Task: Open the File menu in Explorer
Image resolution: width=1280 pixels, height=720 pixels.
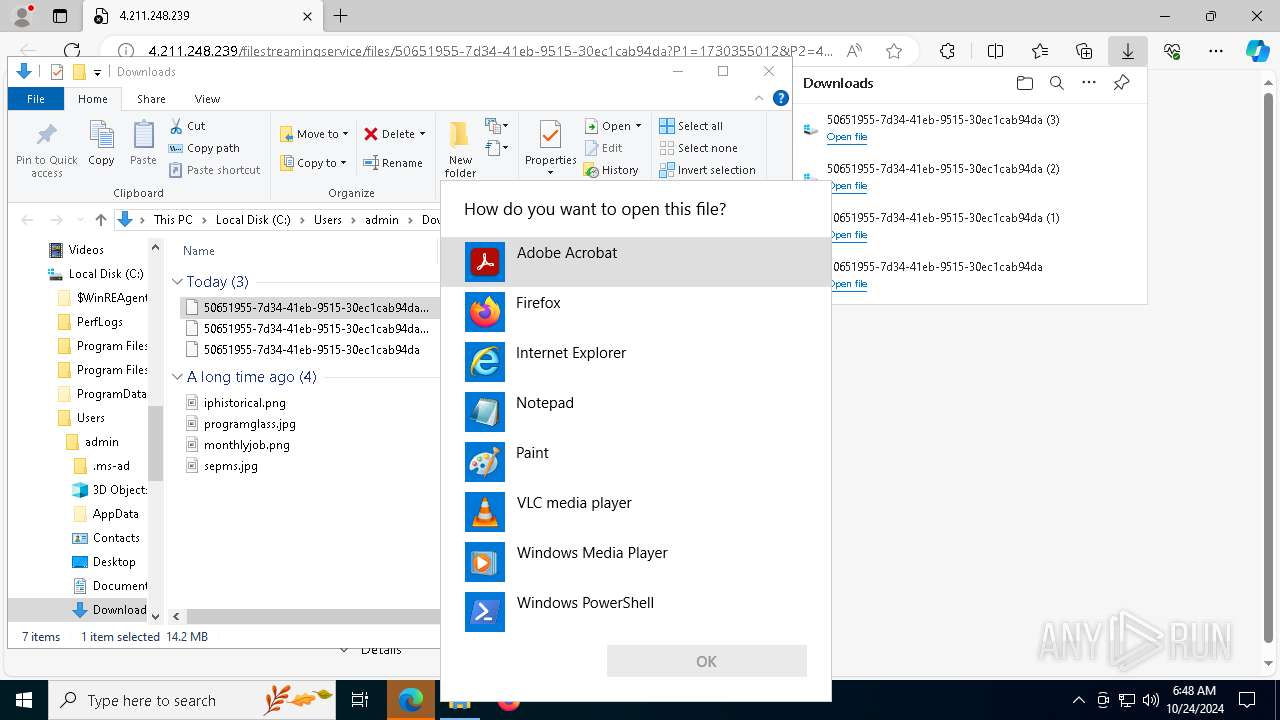Action: click(x=36, y=99)
